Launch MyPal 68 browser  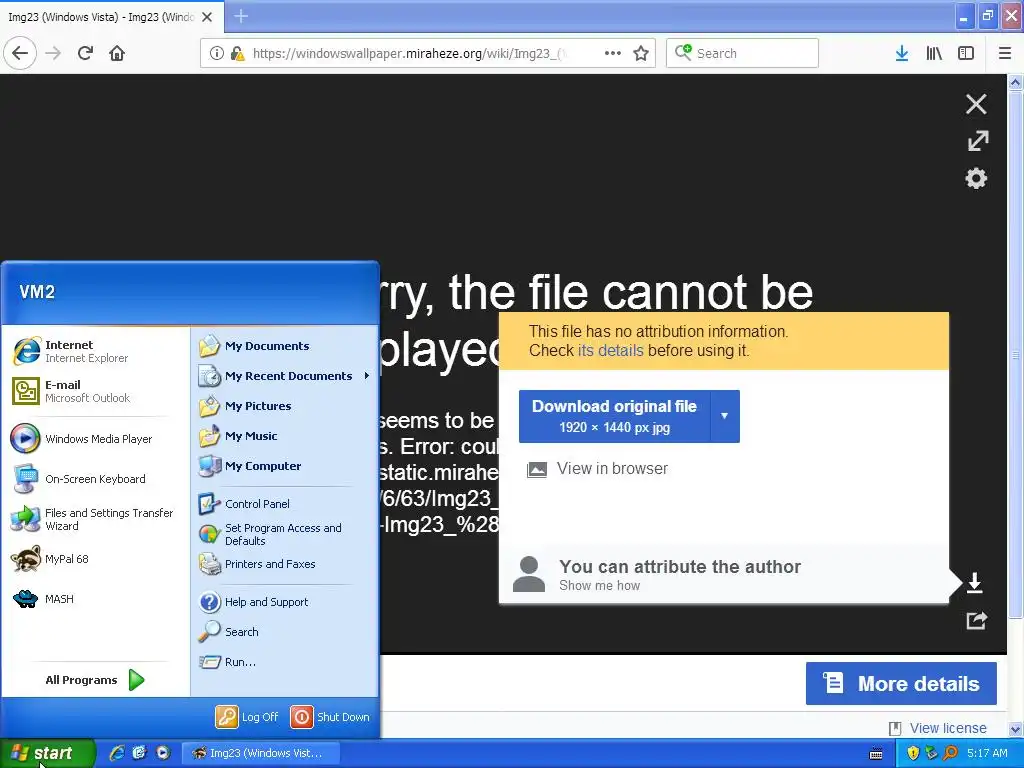[97, 559]
